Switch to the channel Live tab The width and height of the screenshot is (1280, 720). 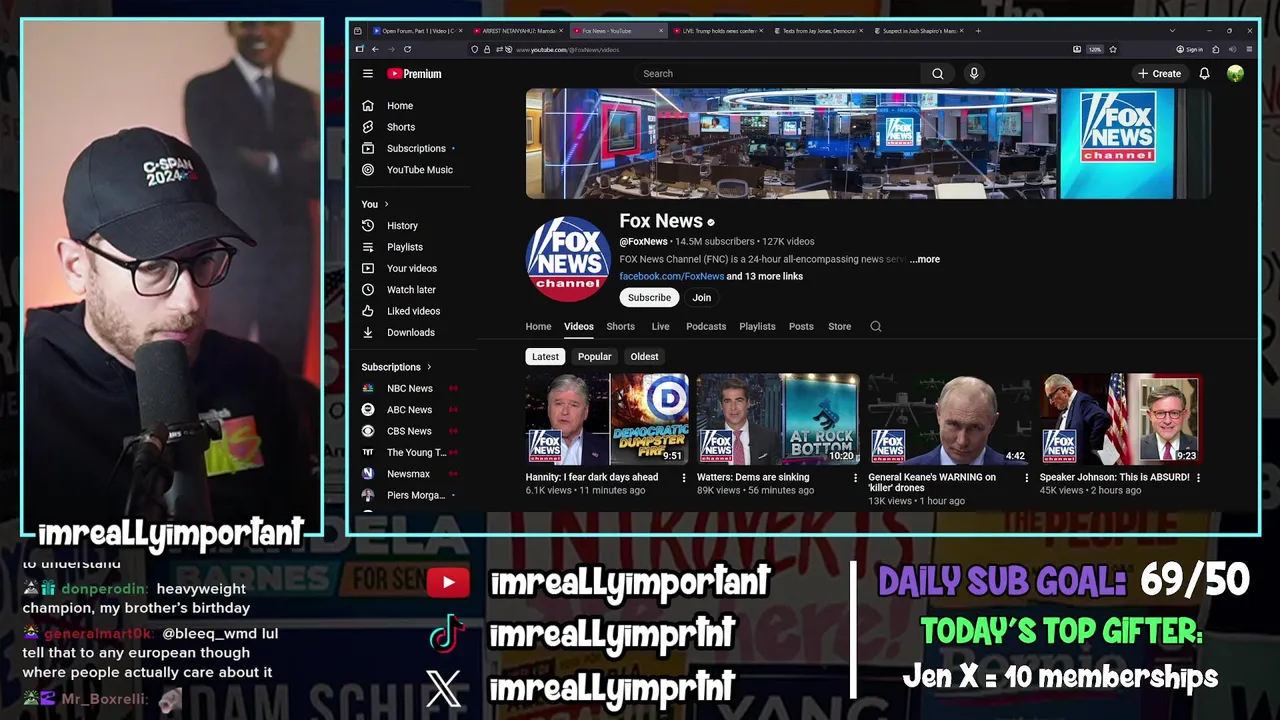pos(660,326)
